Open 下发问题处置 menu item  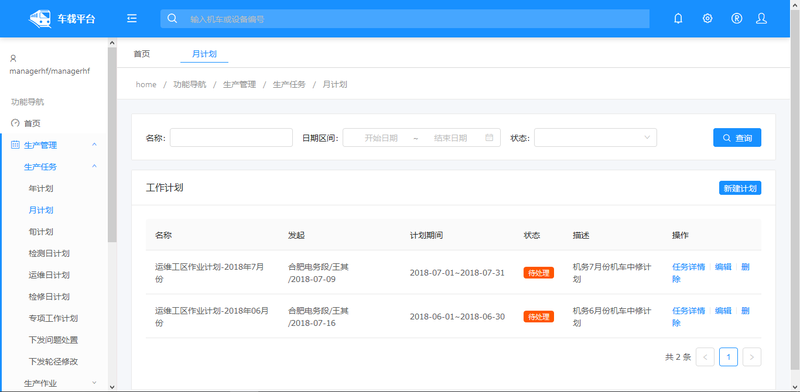pyautogui.click(x=53, y=339)
